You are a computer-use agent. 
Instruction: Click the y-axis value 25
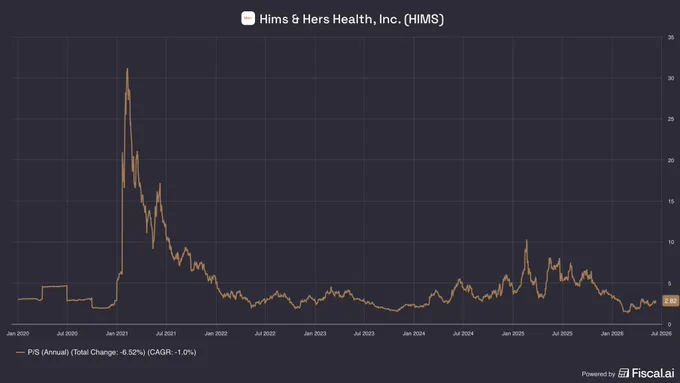(x=671, y=119)
